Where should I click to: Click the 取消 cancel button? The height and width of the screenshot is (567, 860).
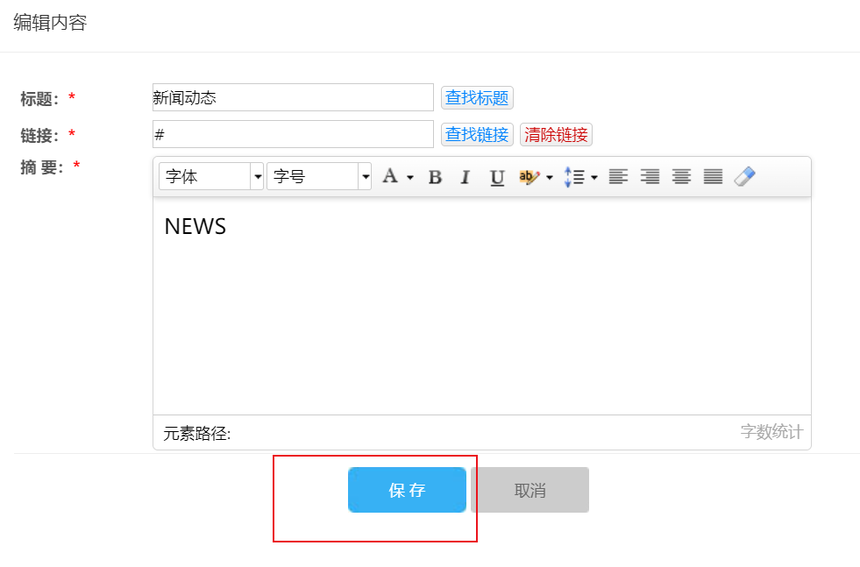click(x=530, y=490)
